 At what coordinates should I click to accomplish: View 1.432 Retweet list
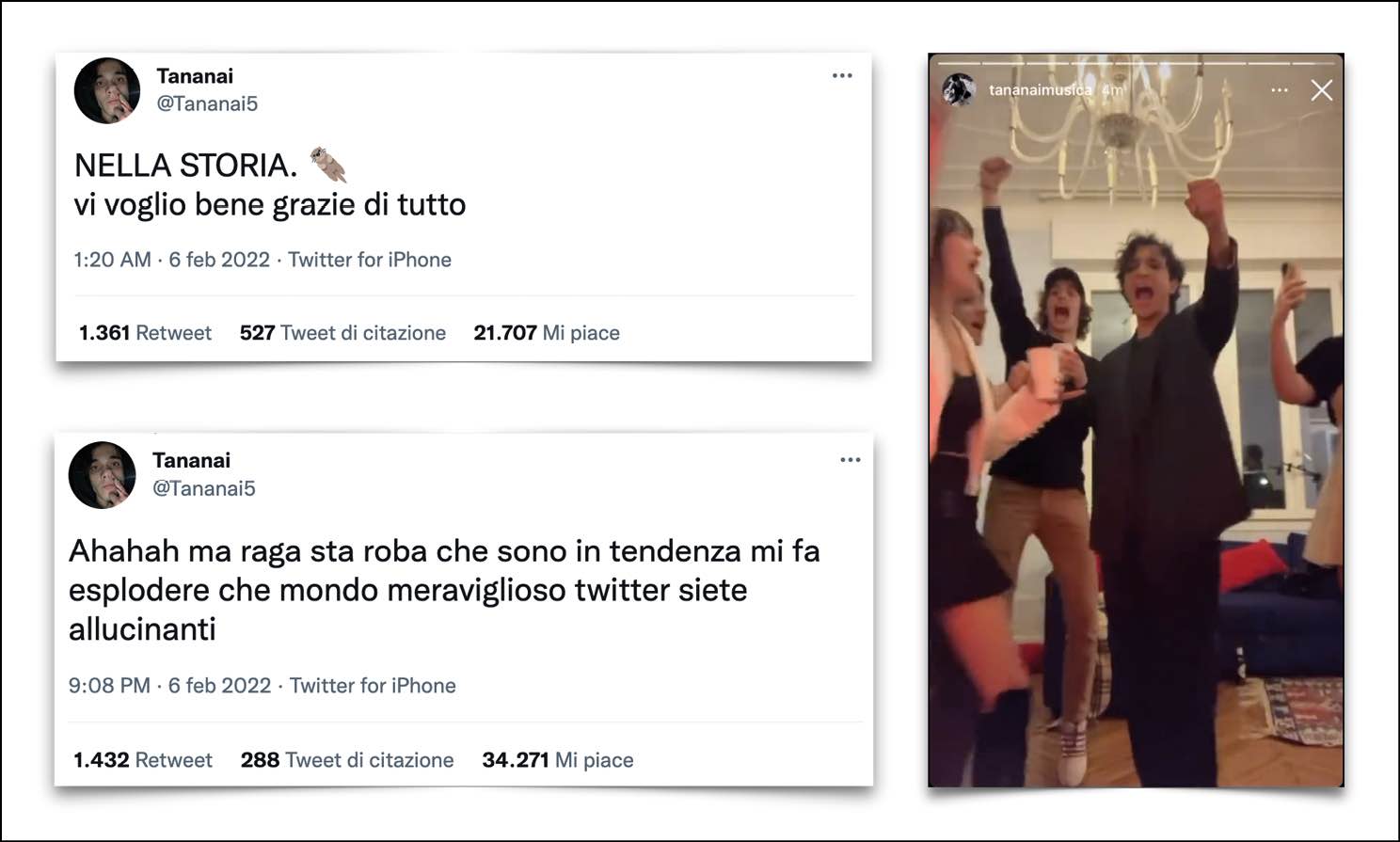tap(143, 759)
